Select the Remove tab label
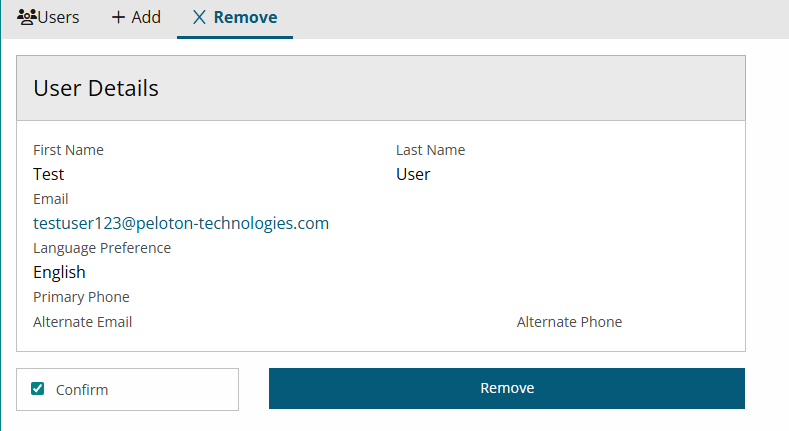The image size is (789, 431). [x=245, y=17]
